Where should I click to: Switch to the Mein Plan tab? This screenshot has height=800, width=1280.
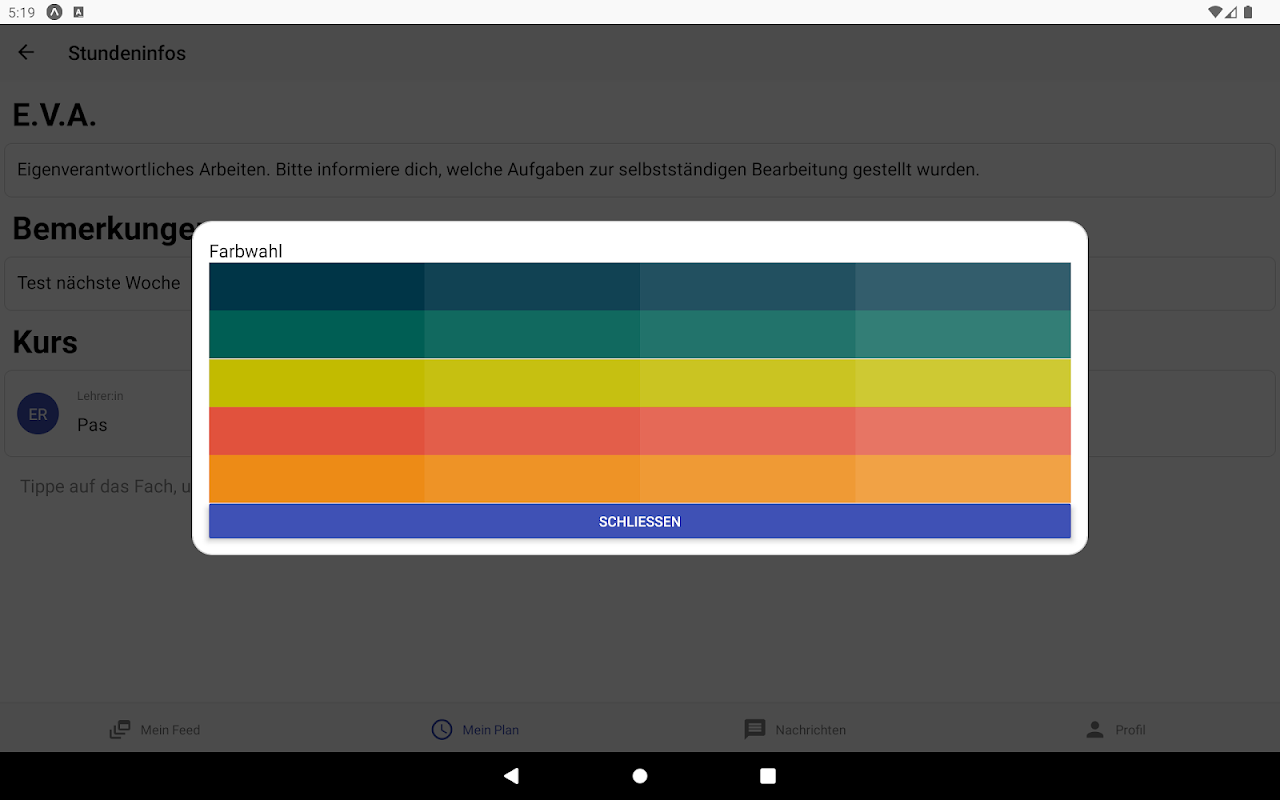(475, 729)
